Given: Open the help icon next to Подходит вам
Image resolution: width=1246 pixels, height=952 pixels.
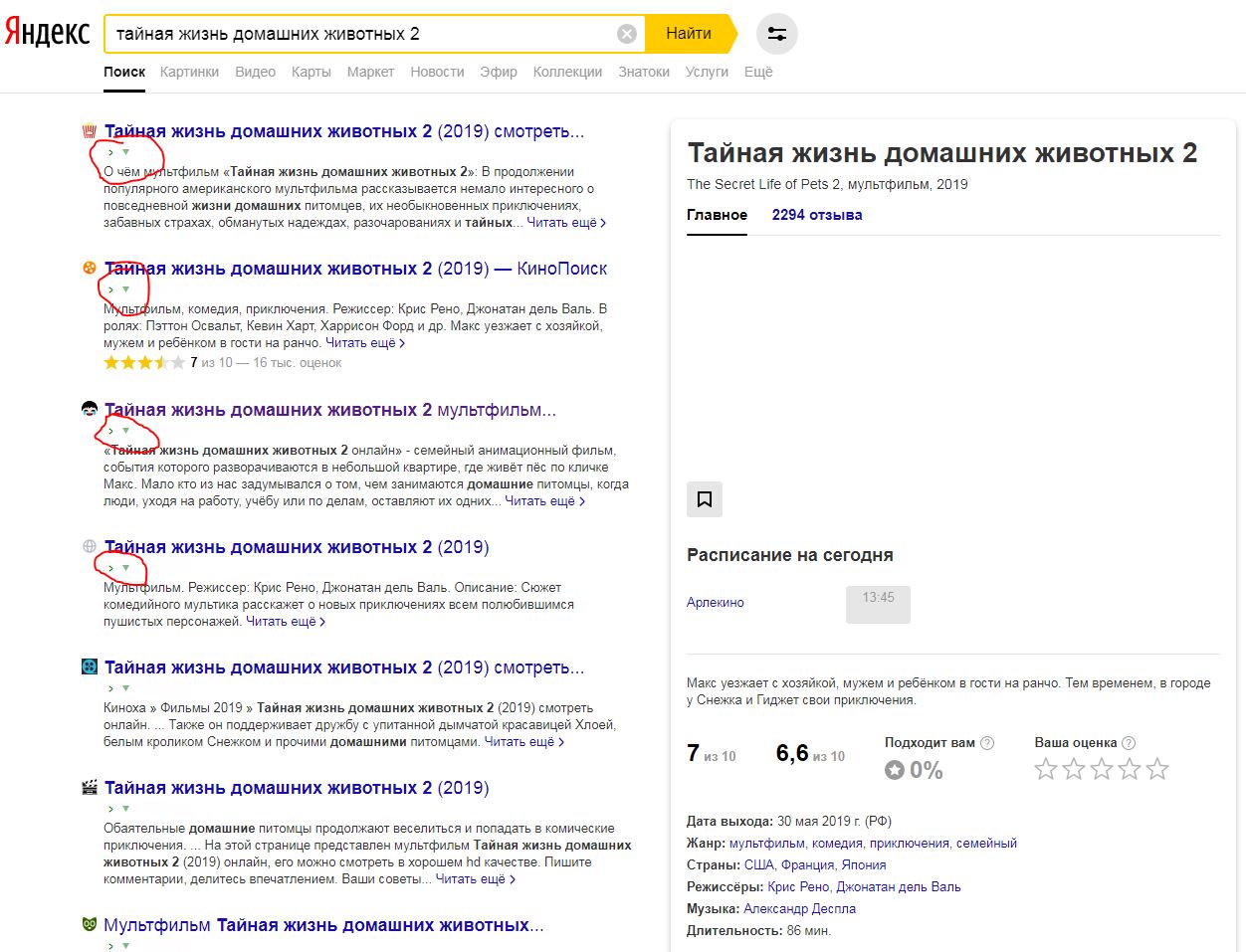Looking at the screenshot, I should [x=987, y=742].
